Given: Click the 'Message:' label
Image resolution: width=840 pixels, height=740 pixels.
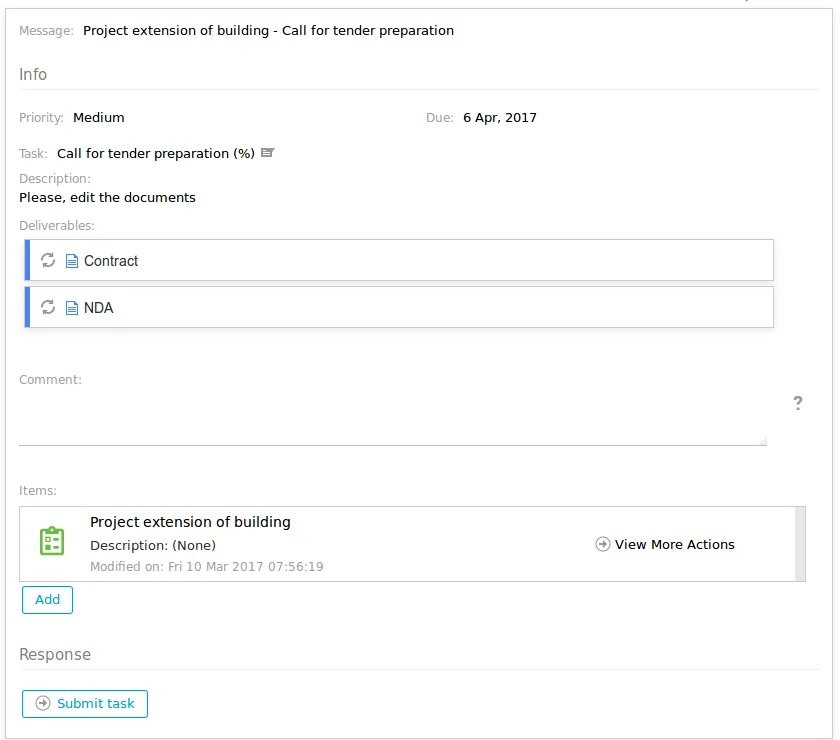Looking at the screenshot, I should (x=47, y=31).
